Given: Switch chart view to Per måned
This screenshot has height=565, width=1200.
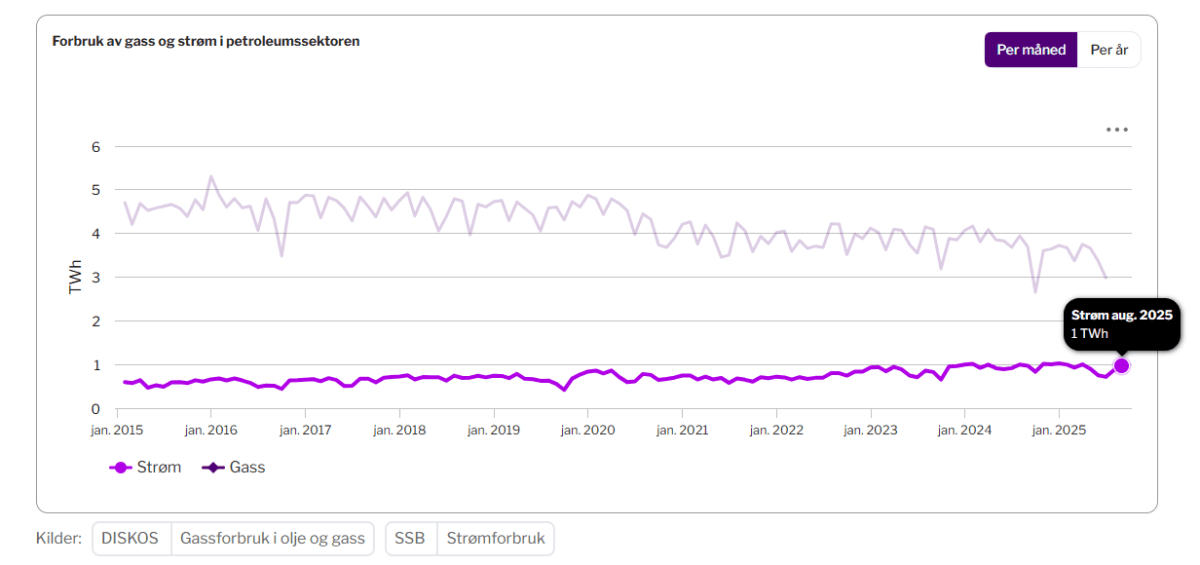Looking at the screenshot, I should tap(1030, 50).
